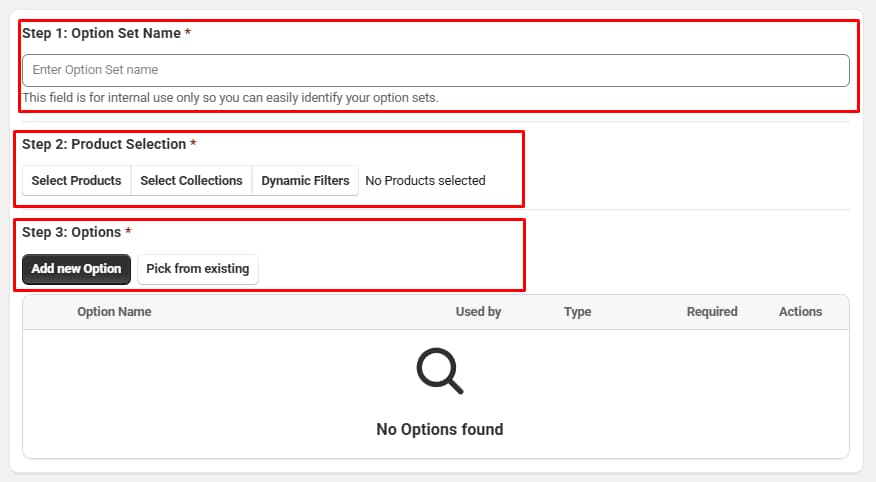This screenshot has width=876, height=482.
Task: Click the 'No Options found' message
Action: 440,429
